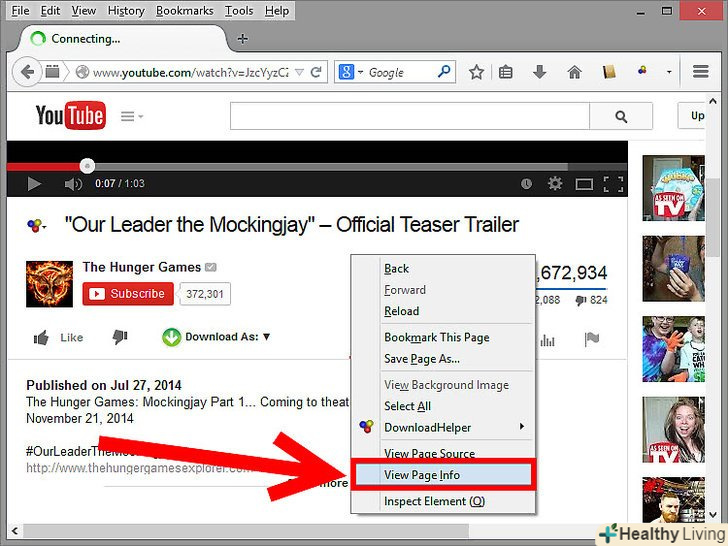
Task: Click the DownloadHelper toolbar icon with colored balls
Action: (x=642, y=71)
